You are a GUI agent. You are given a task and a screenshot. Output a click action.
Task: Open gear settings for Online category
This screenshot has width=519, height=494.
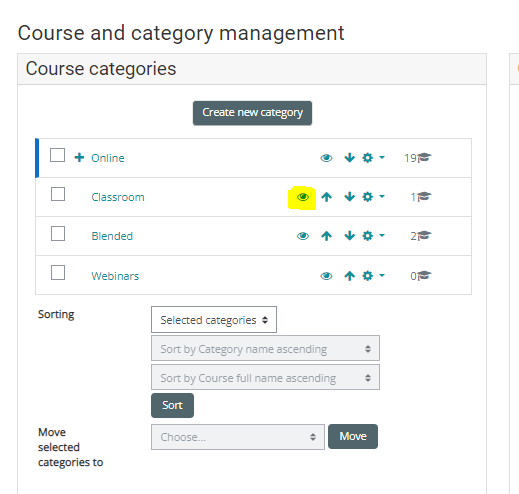tap(373, 157)
